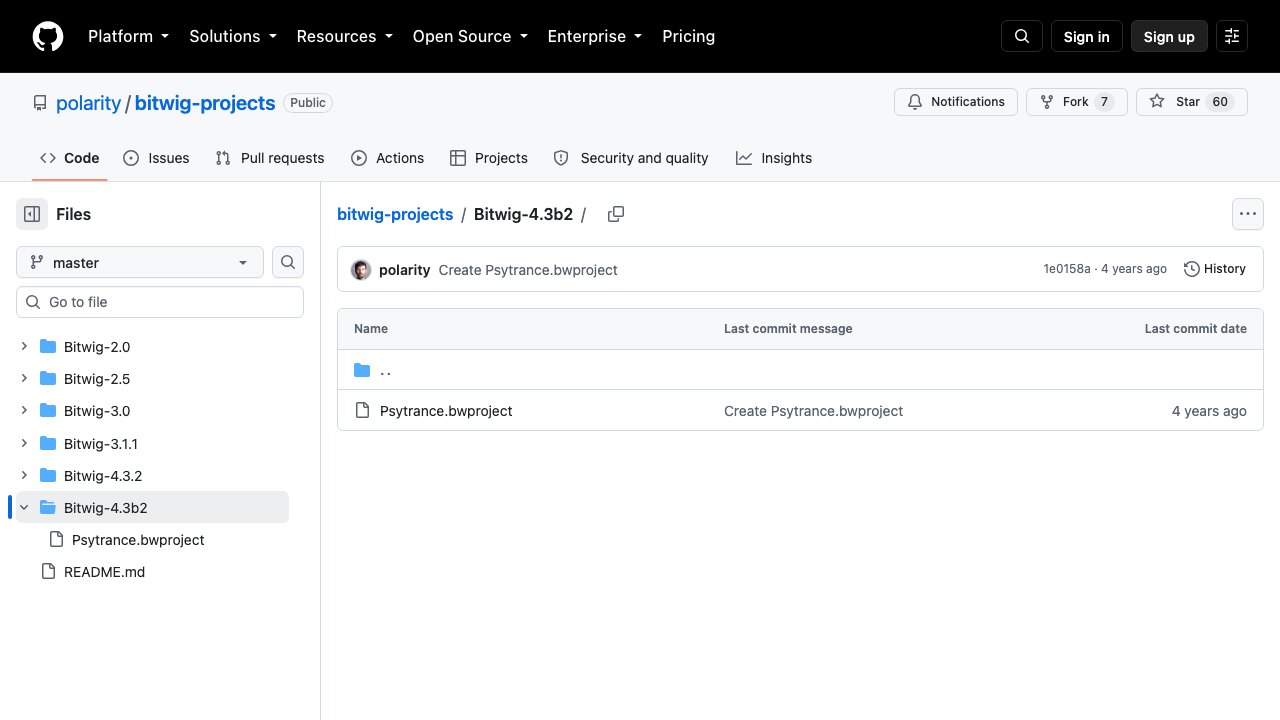Click the Sign in button
This screenshot has width=1280, height=720.
tap(1087, 36)
